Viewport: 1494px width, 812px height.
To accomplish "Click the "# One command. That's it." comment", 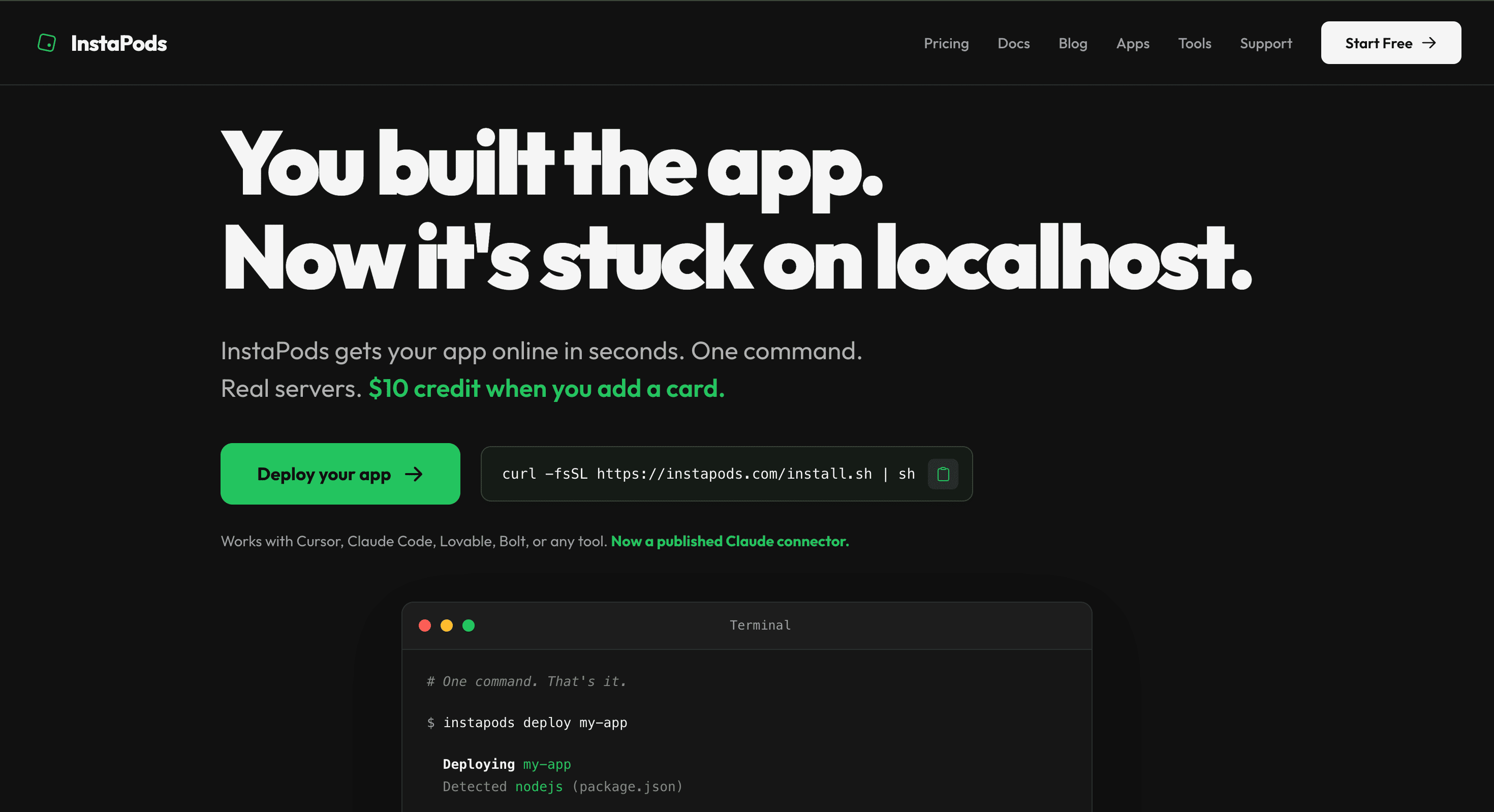I will point(526,681).
